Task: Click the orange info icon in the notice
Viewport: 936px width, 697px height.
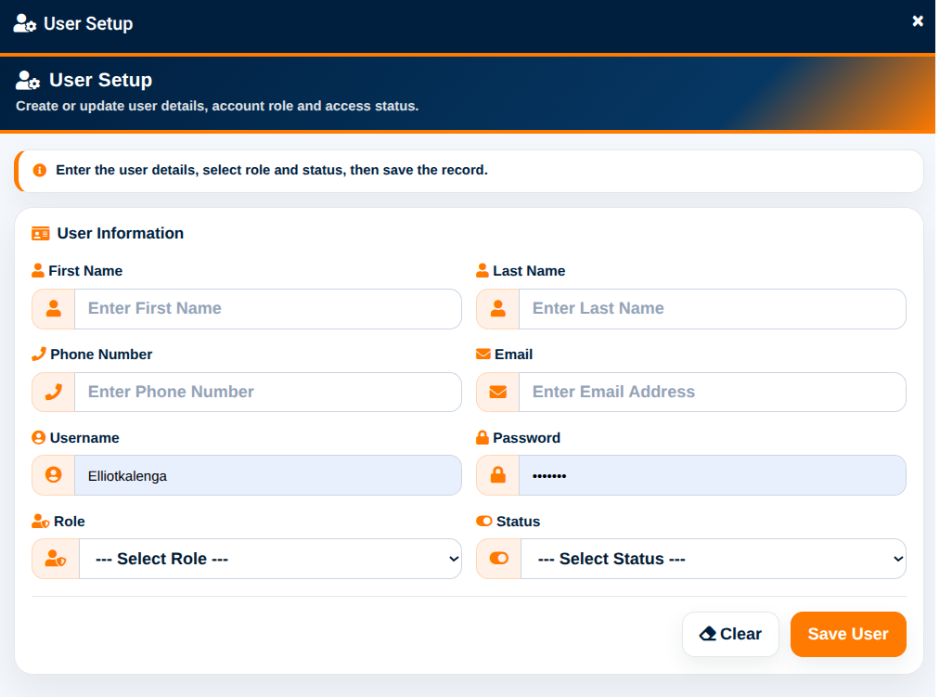Action: pos(39,170)
